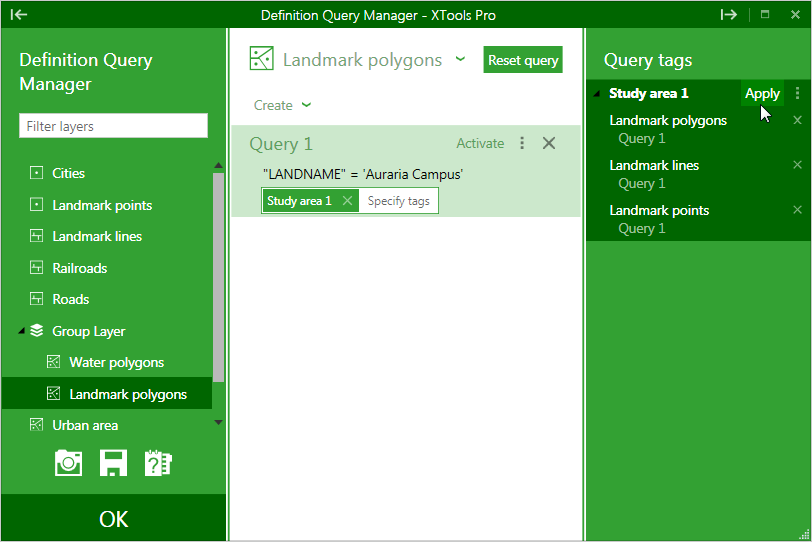This screenshot has height=542, width=812.
Task: Save queries with the floppy disk icon
Action: click(113, 463)
